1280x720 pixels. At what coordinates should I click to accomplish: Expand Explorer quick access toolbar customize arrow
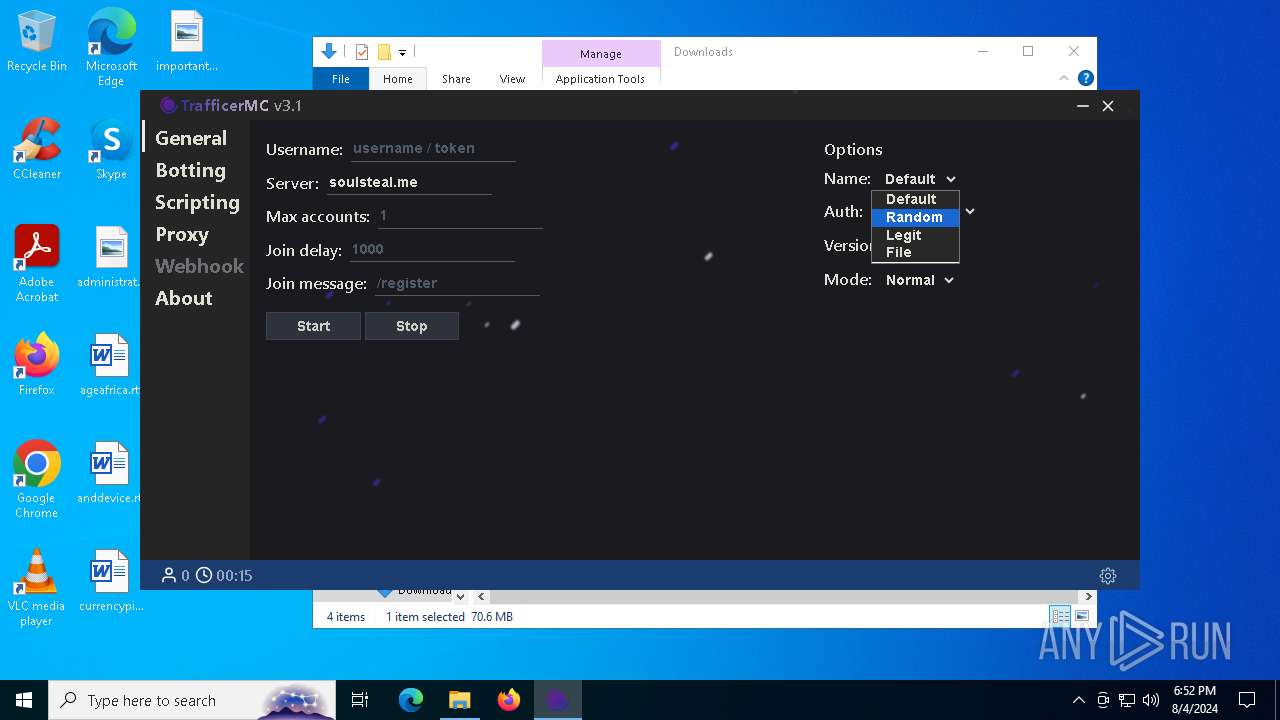402,52
